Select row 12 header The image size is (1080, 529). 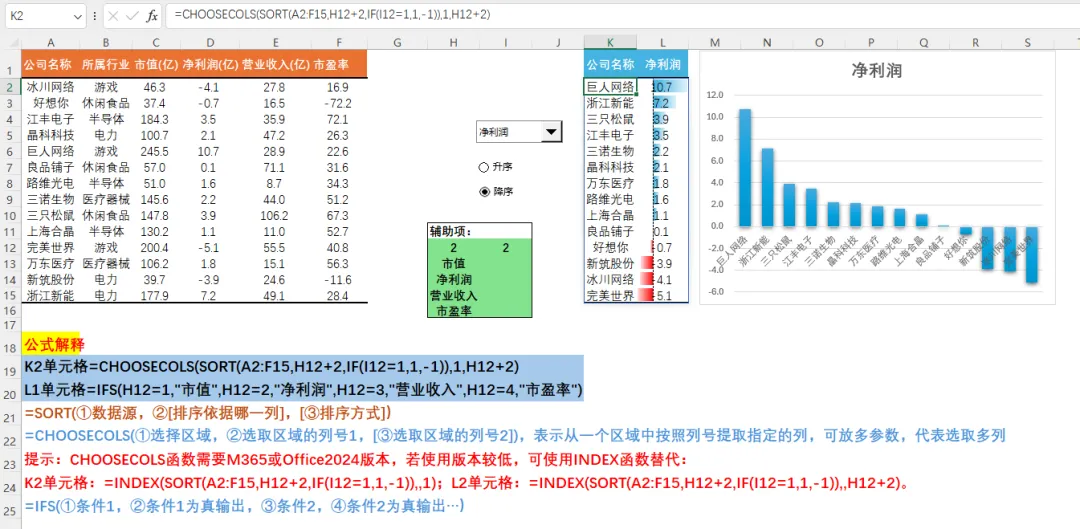point(10,248)
